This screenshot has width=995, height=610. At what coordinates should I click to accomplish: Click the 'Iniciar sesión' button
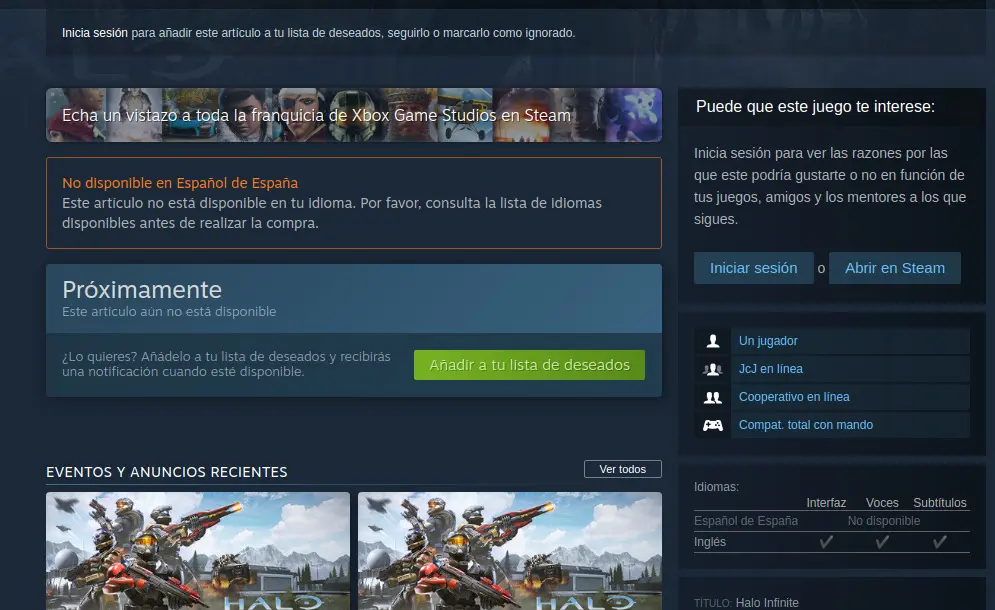(753, 268)
